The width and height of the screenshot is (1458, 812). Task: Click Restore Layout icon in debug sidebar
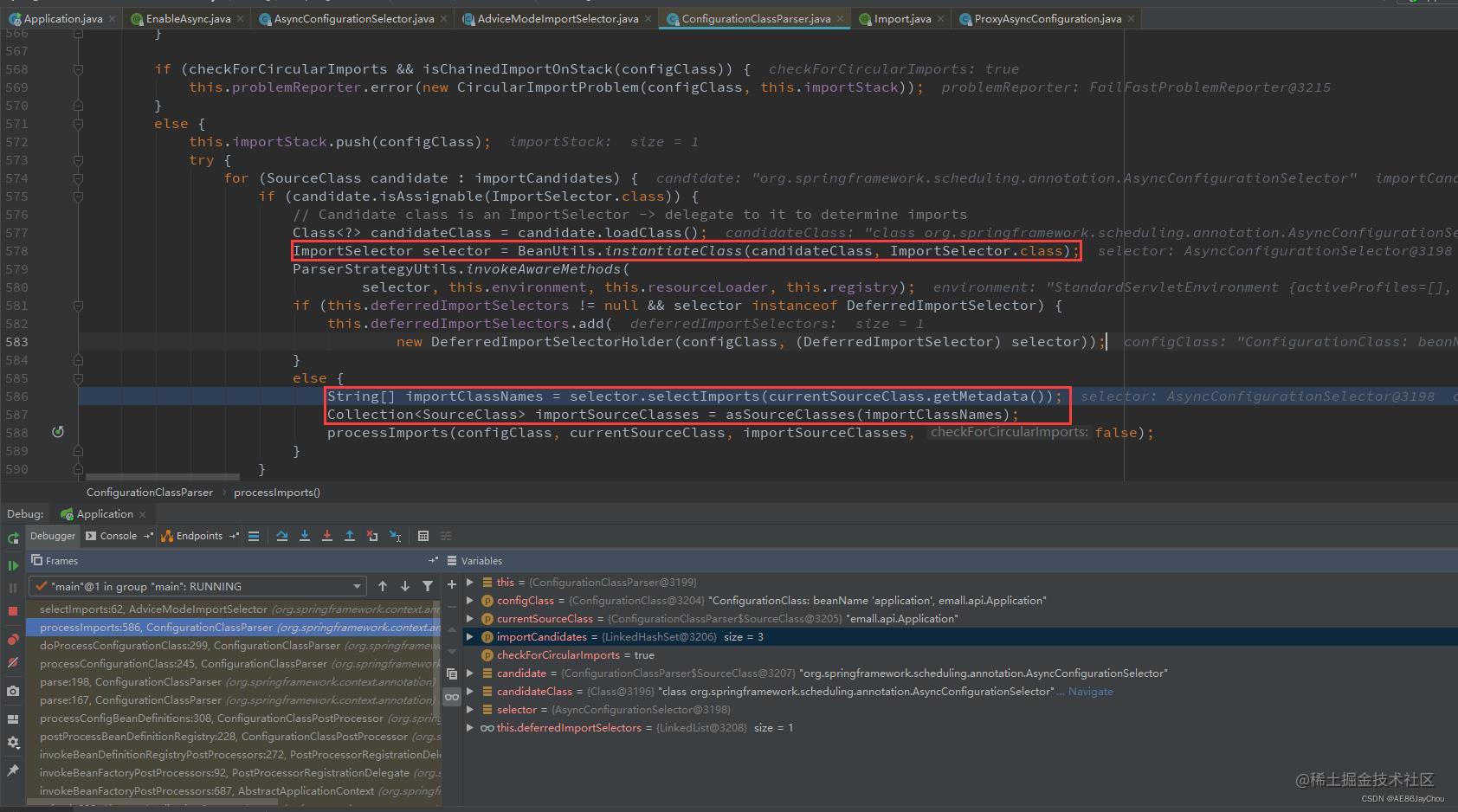[x=13, y=719]
